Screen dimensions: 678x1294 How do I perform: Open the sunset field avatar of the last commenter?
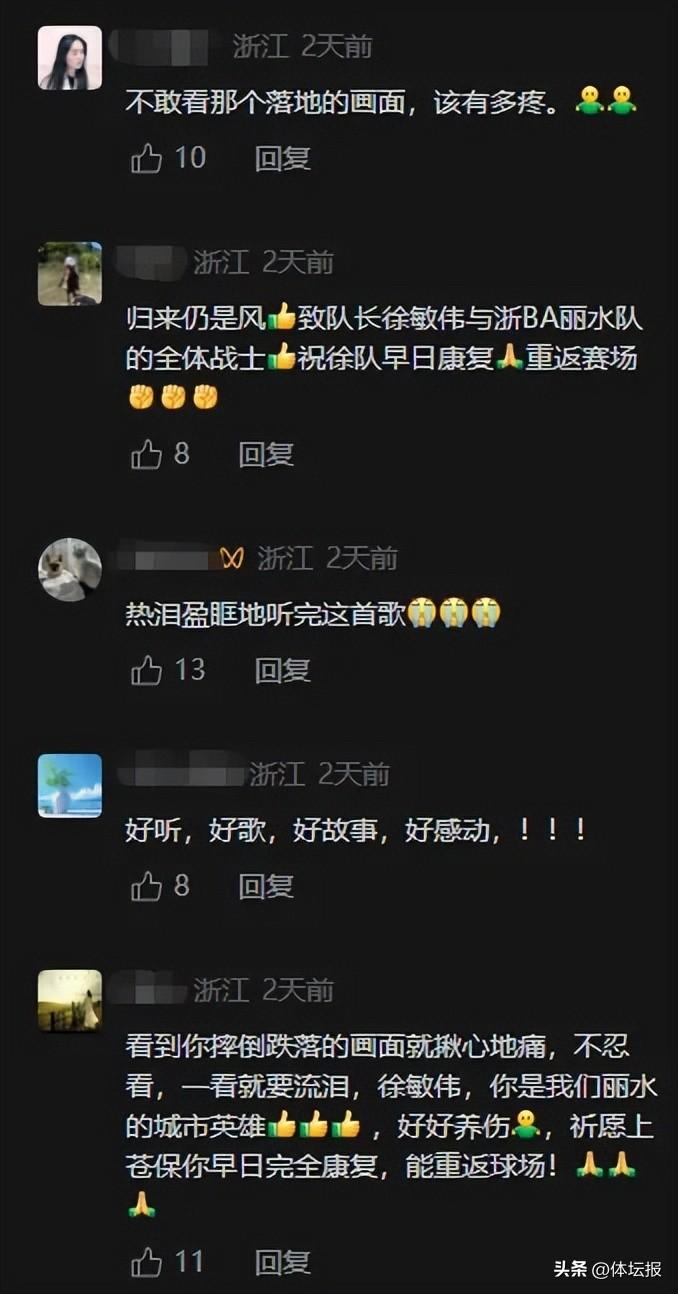coord(70,1000)
